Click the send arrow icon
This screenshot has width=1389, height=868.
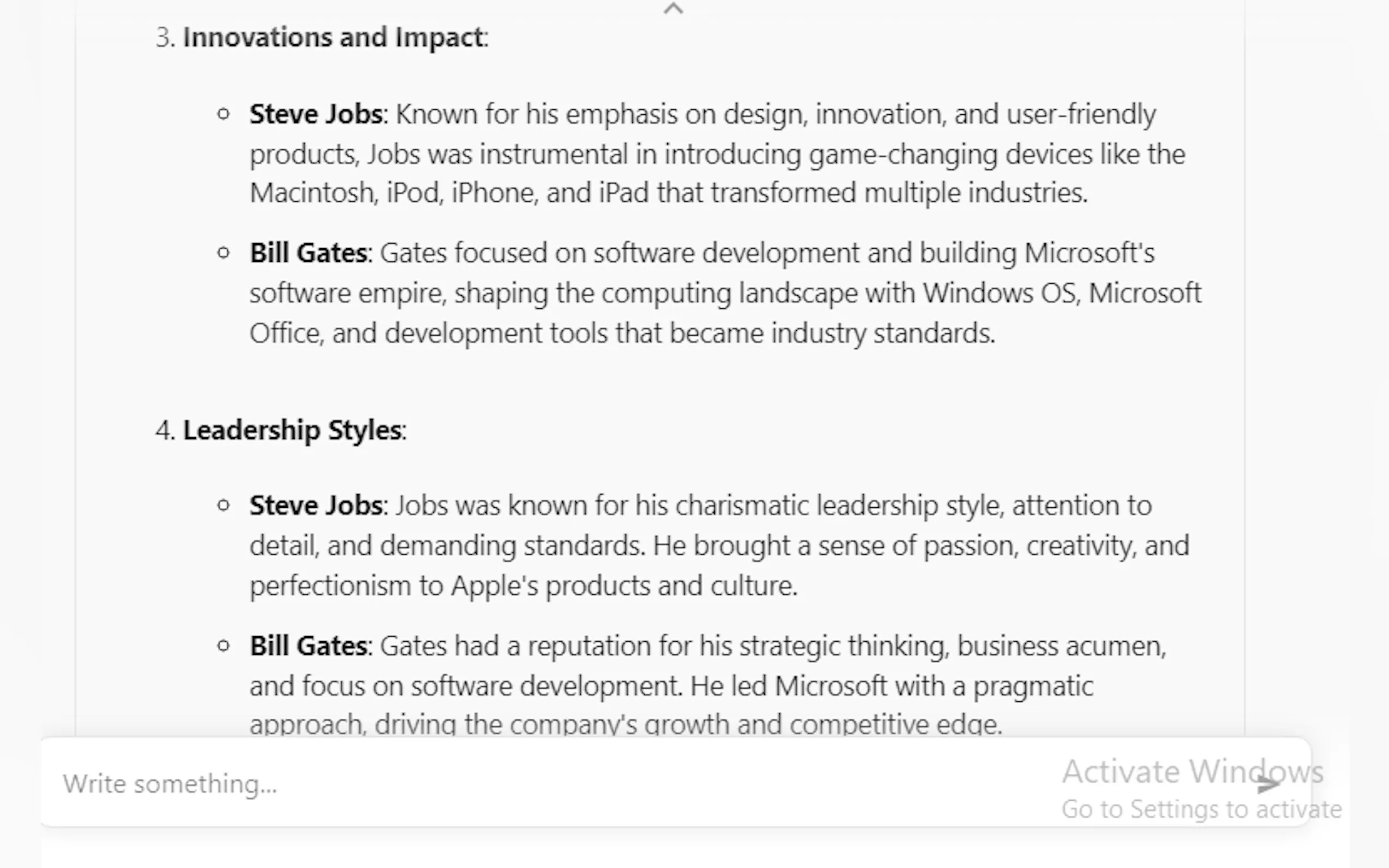tap(1267, 784)
